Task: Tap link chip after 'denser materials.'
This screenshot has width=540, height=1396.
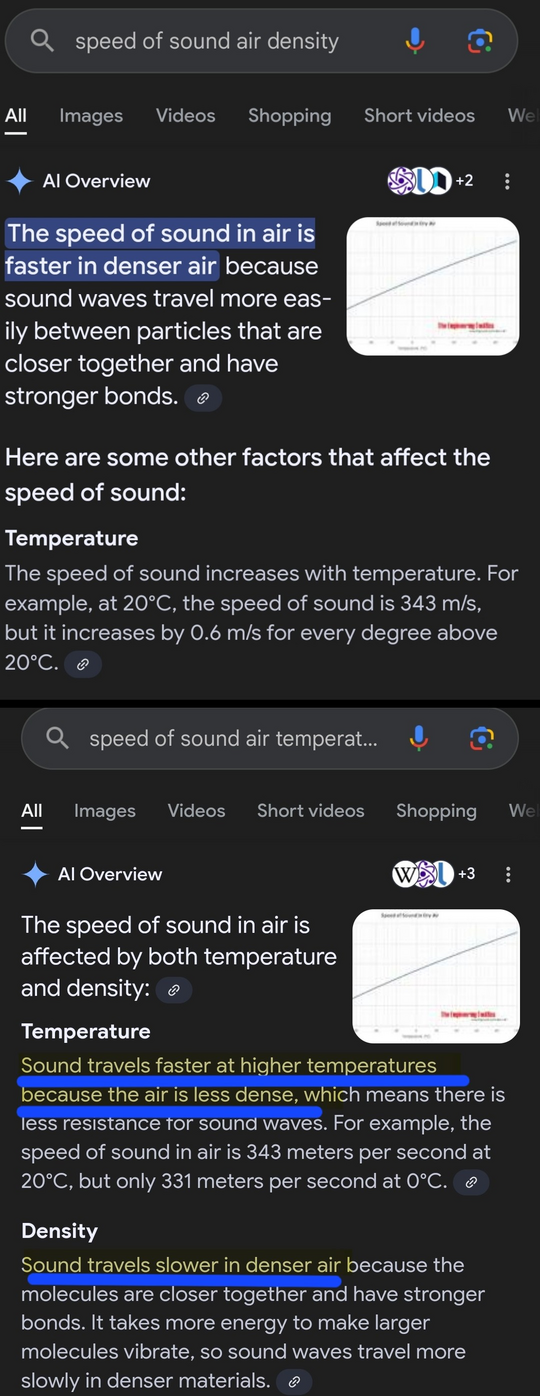Action: click(x=294, y=1382)
